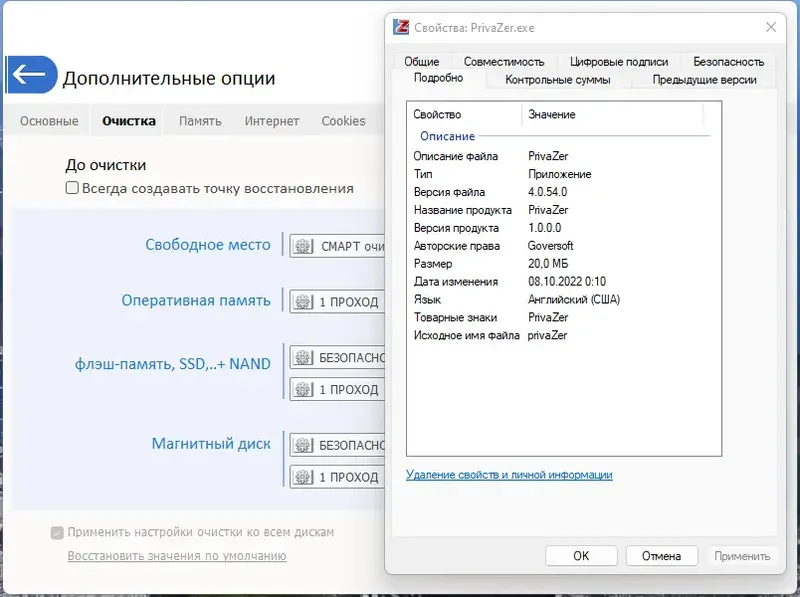Click the blue back arrow button
Screen dimensions: 800x597
coord(32,71)
